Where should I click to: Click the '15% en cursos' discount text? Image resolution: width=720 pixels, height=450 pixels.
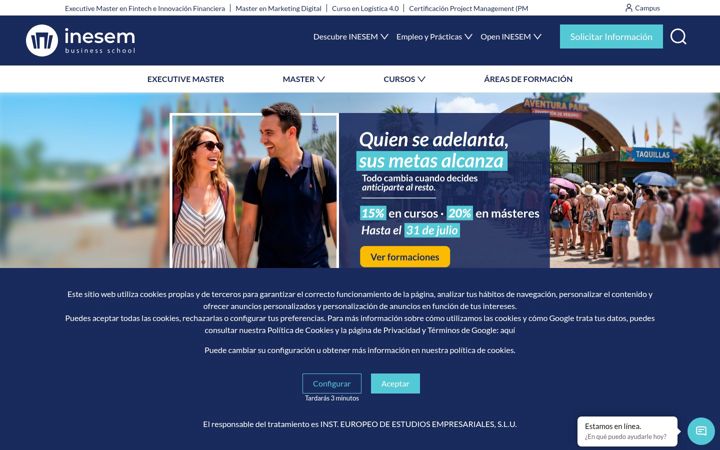pos(399,213)
